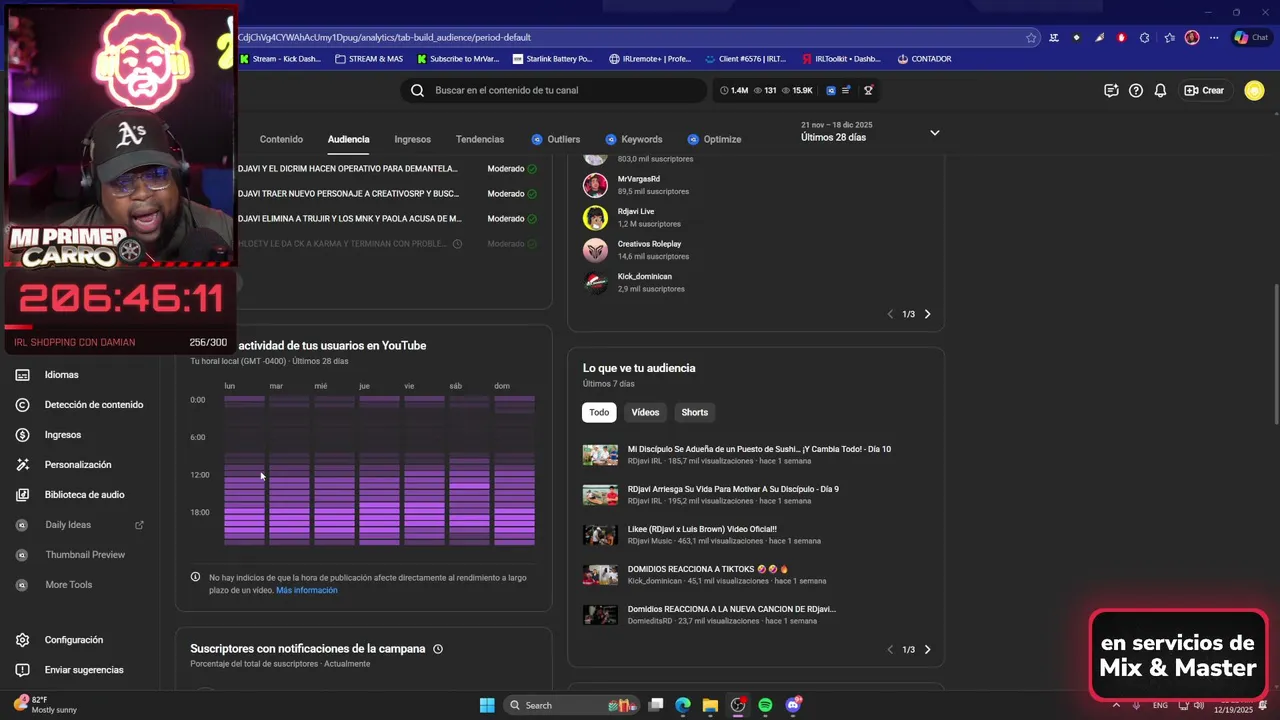The height and width of the screenshot is (720, 1280).
Task: Bookmark page with the address bar star
Action: (1031, 38)
